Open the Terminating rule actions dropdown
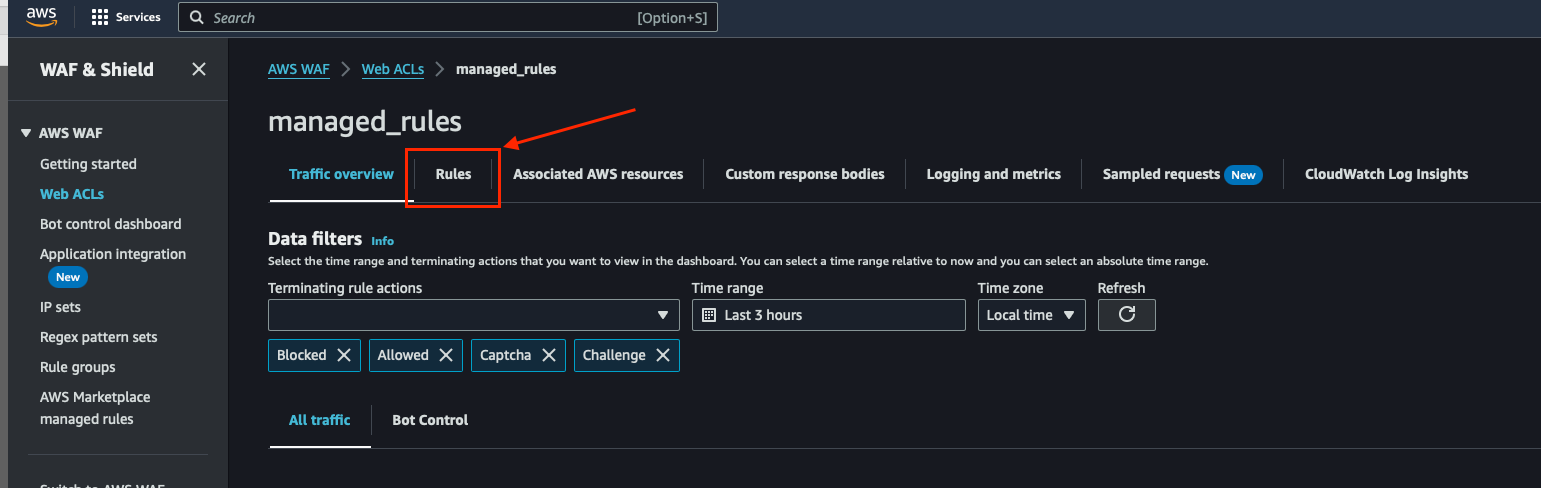The width and height of the screenshot is (1541, 488). 473,315
